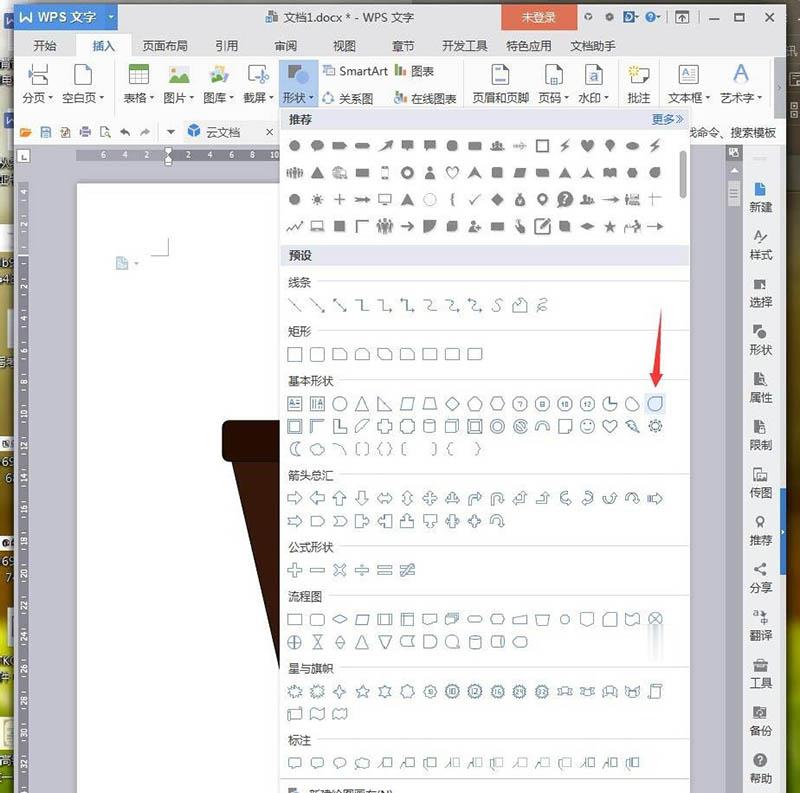Select the isosceles triangle in 基本形状
Screen dimensions: 800x793
(362, 404)
